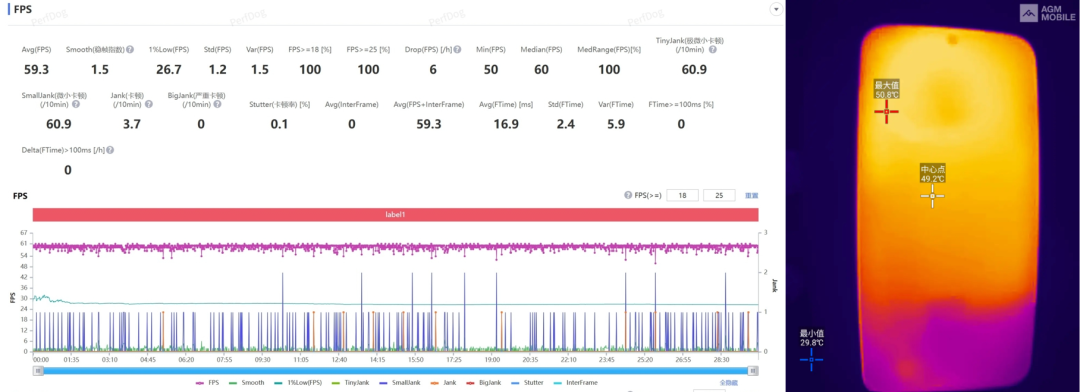Viewport: 1080px width, 392px height.
Task: Collapse the FPS panel with round arrow
Action: click(776, 10)
